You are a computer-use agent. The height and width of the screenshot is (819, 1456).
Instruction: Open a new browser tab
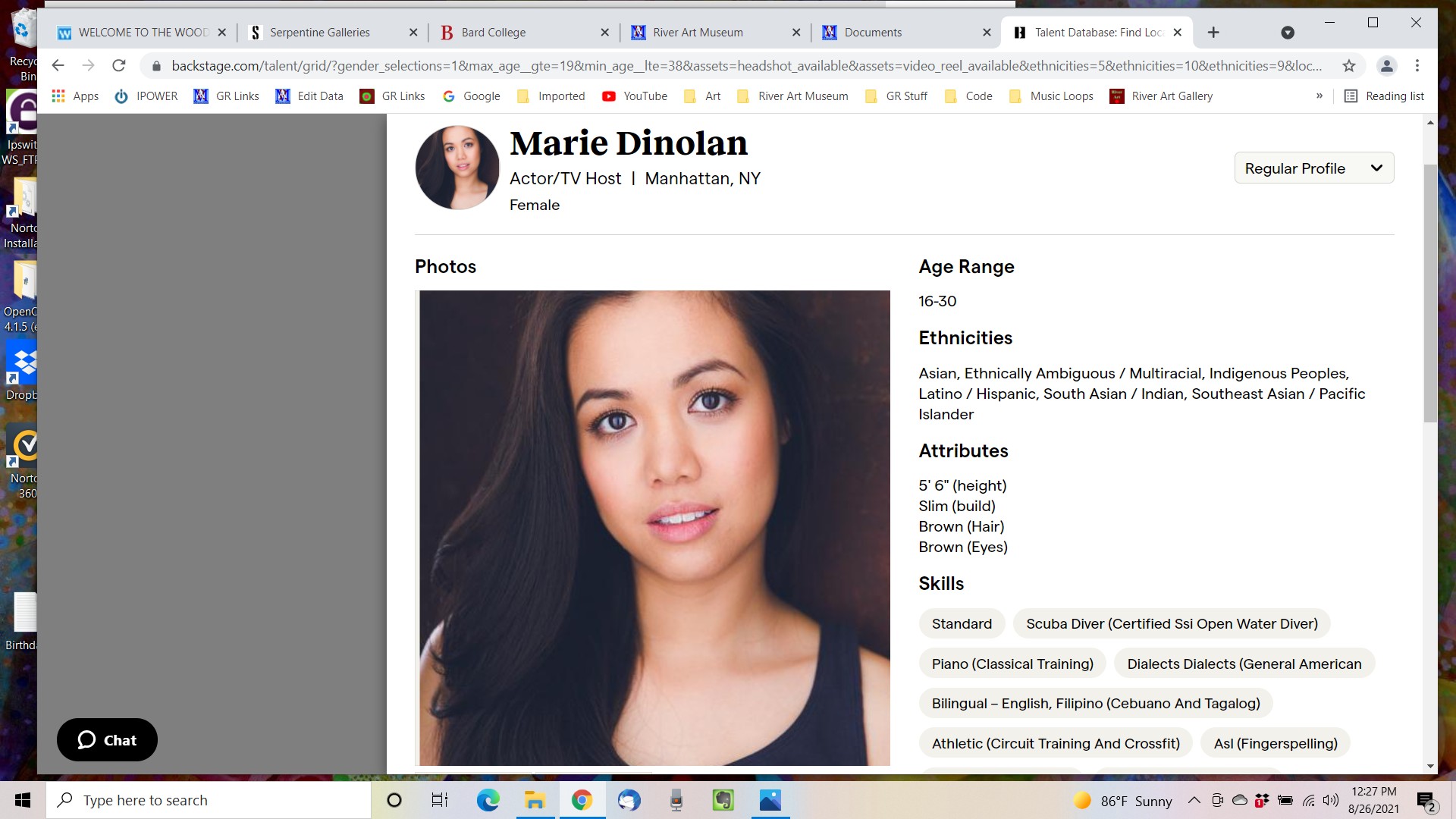coord(1213,32)
